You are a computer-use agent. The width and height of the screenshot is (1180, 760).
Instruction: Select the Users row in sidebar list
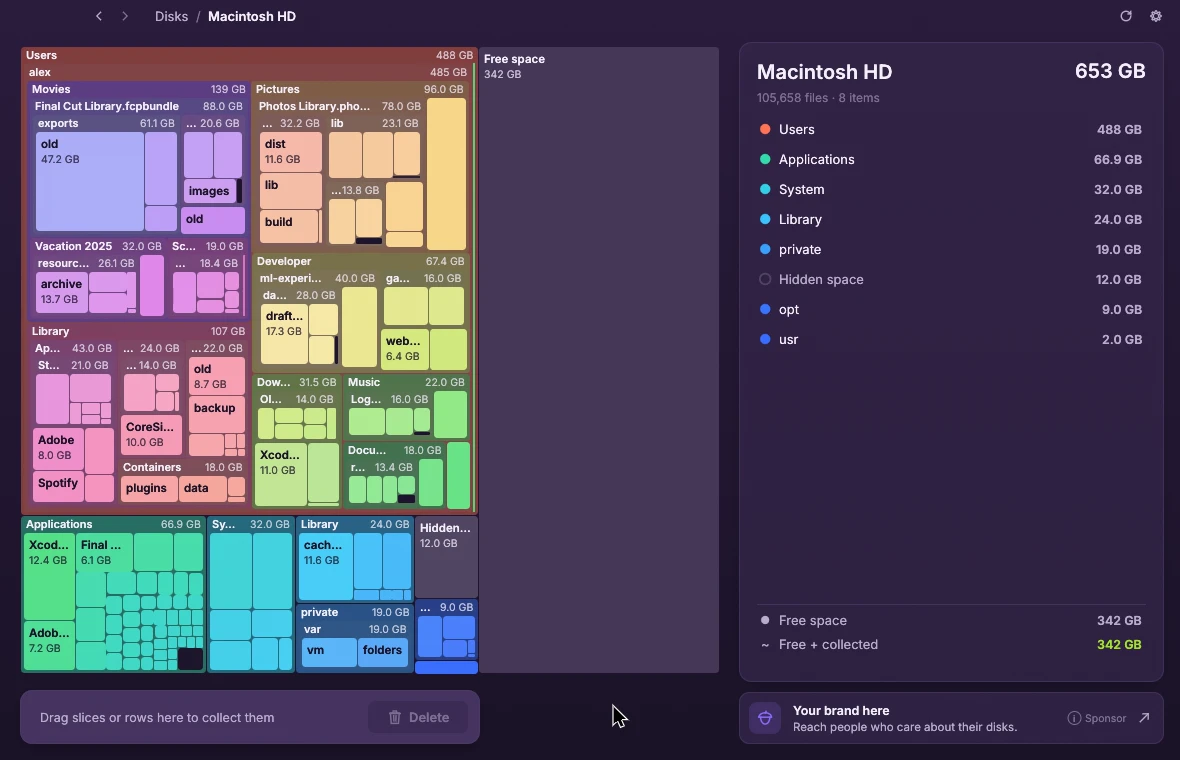click(x=950, y=129)
